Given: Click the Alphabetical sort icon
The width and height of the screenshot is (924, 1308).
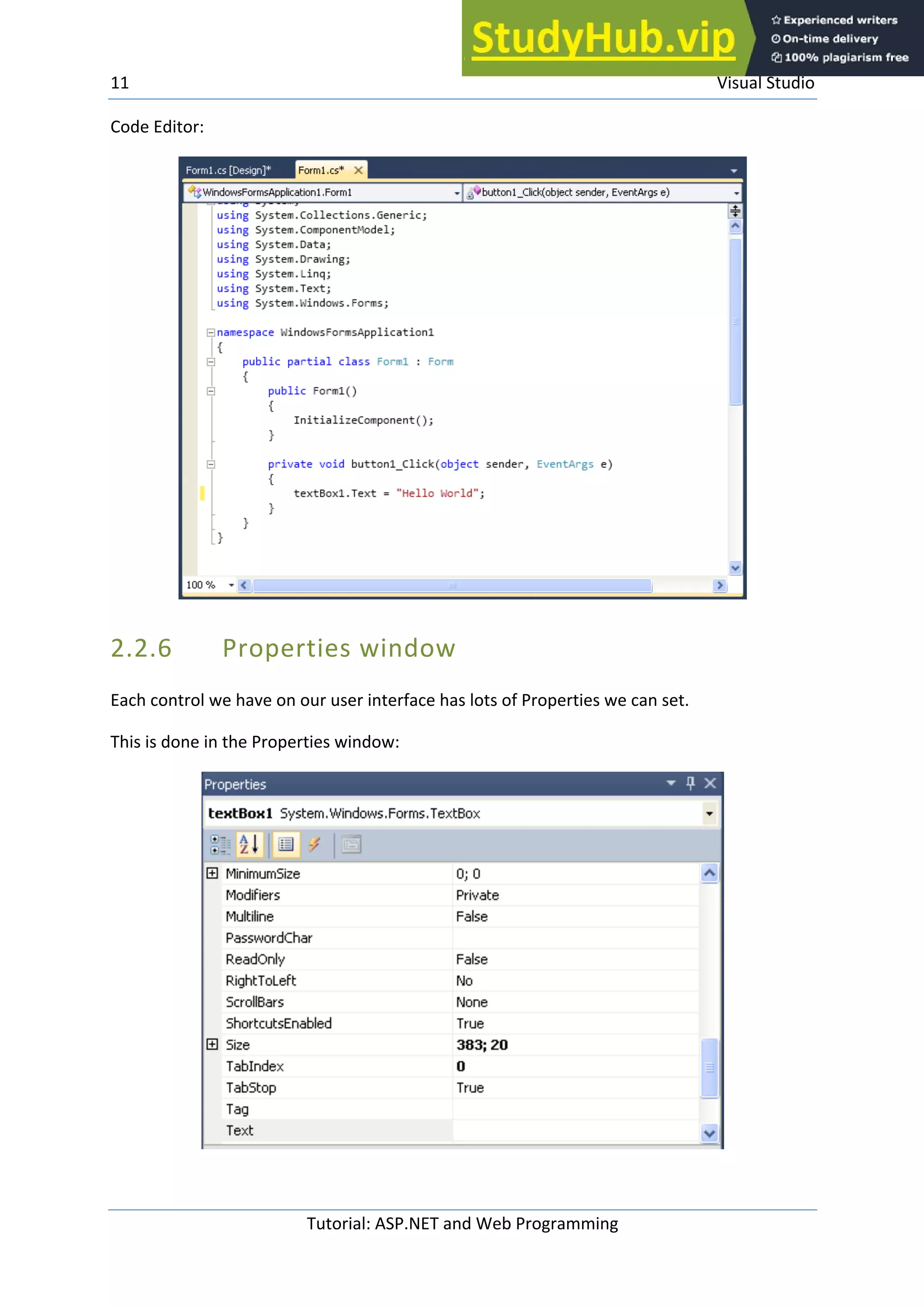Looking at the screenshot, I should click(249, 845).
